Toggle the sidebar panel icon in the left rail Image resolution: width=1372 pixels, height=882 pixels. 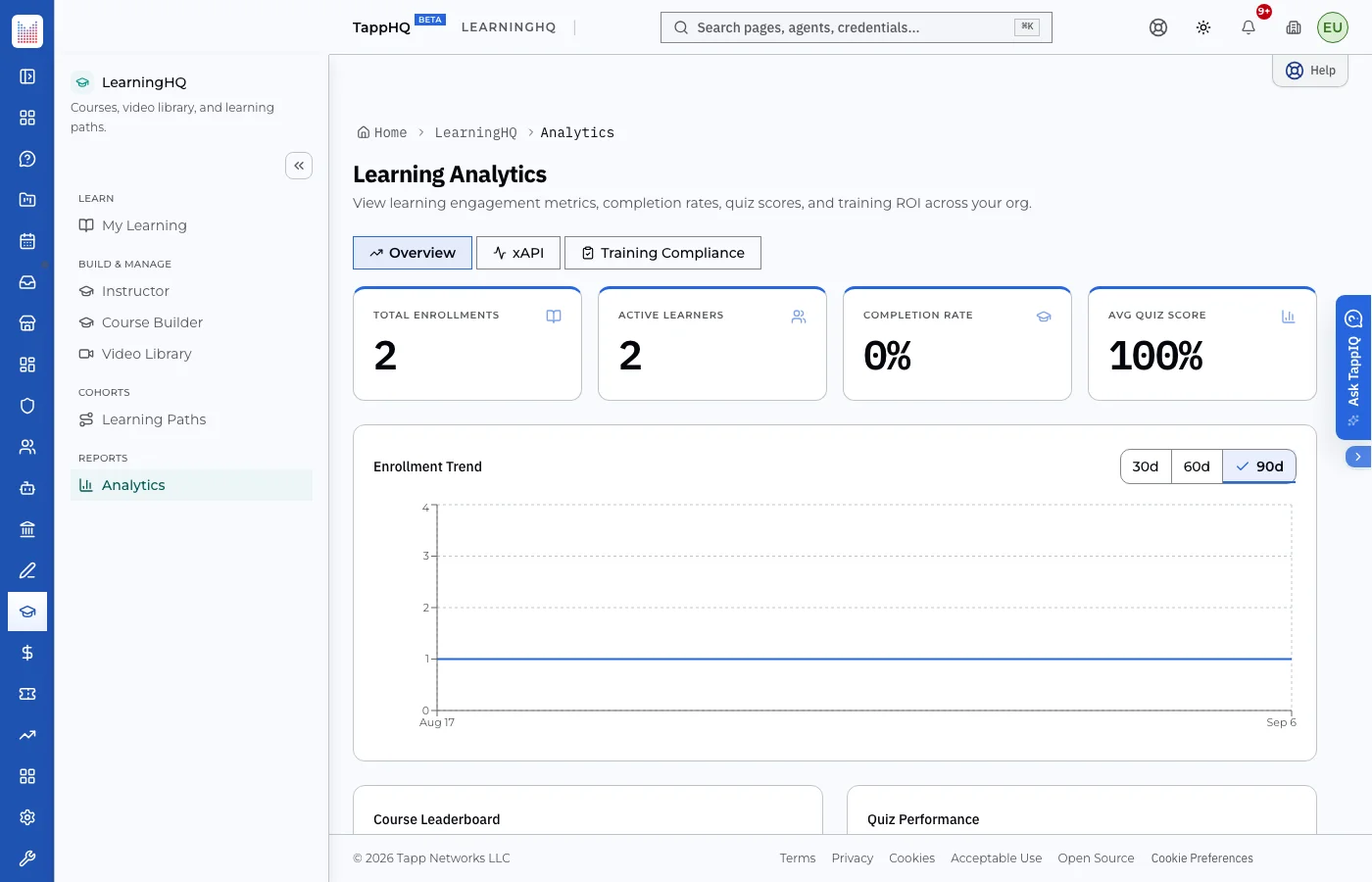pyautogui.click(x=27, y=76)
